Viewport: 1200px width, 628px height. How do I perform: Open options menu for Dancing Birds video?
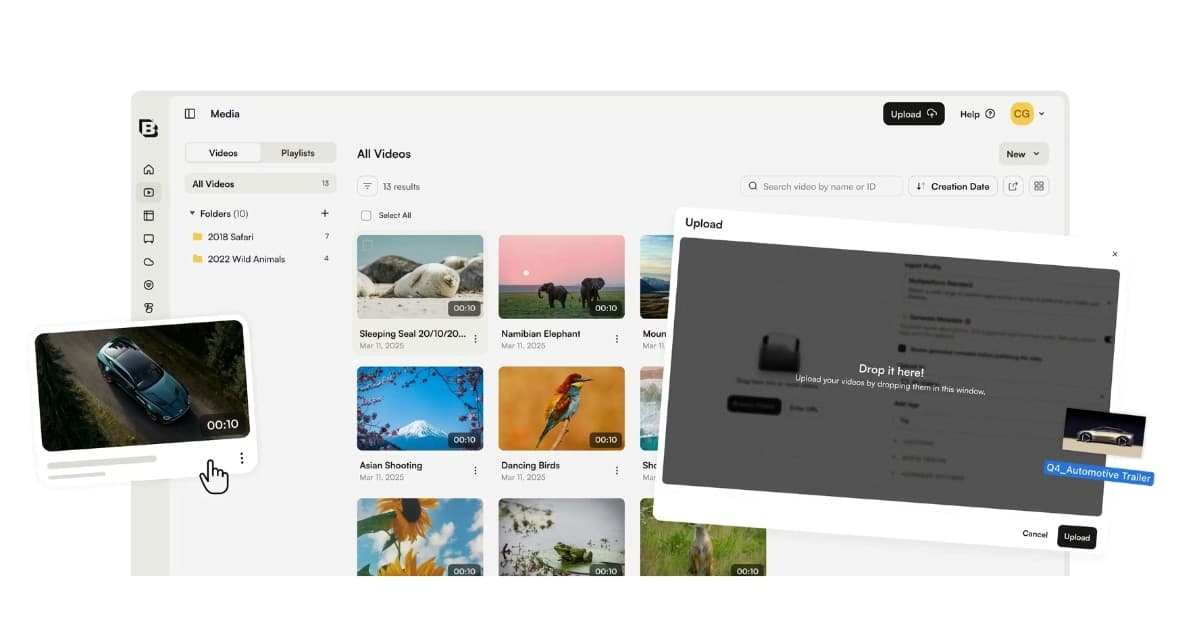tap(617, 470)
